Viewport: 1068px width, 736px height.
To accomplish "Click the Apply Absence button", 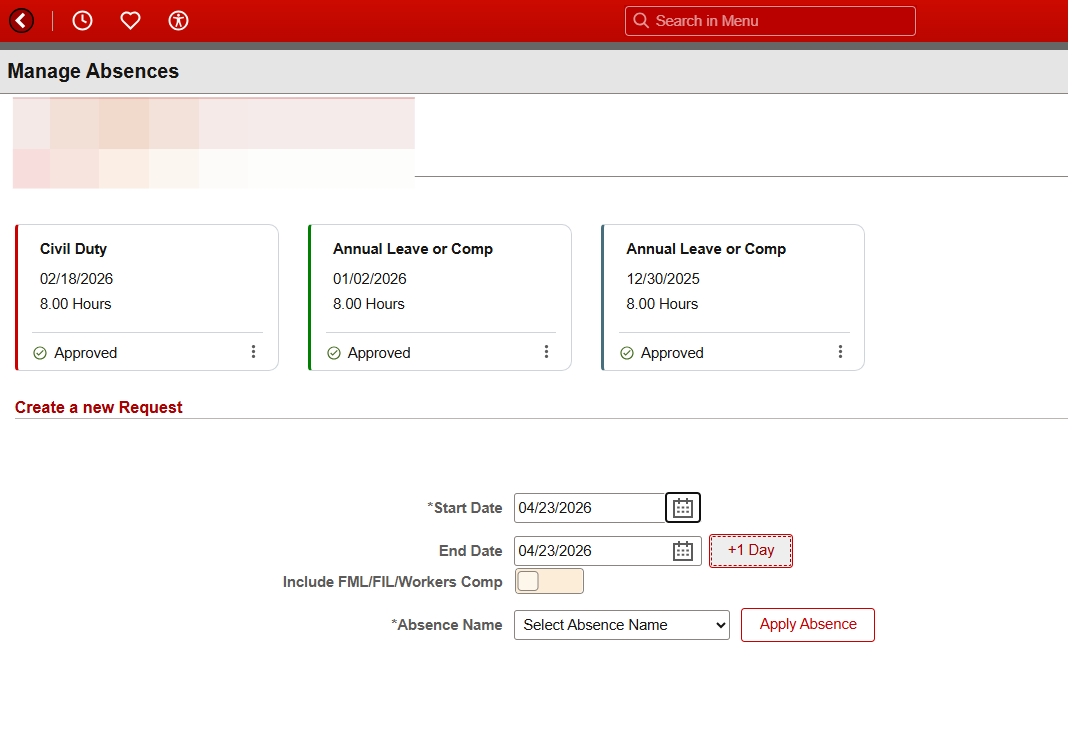I will coord(808,625).
